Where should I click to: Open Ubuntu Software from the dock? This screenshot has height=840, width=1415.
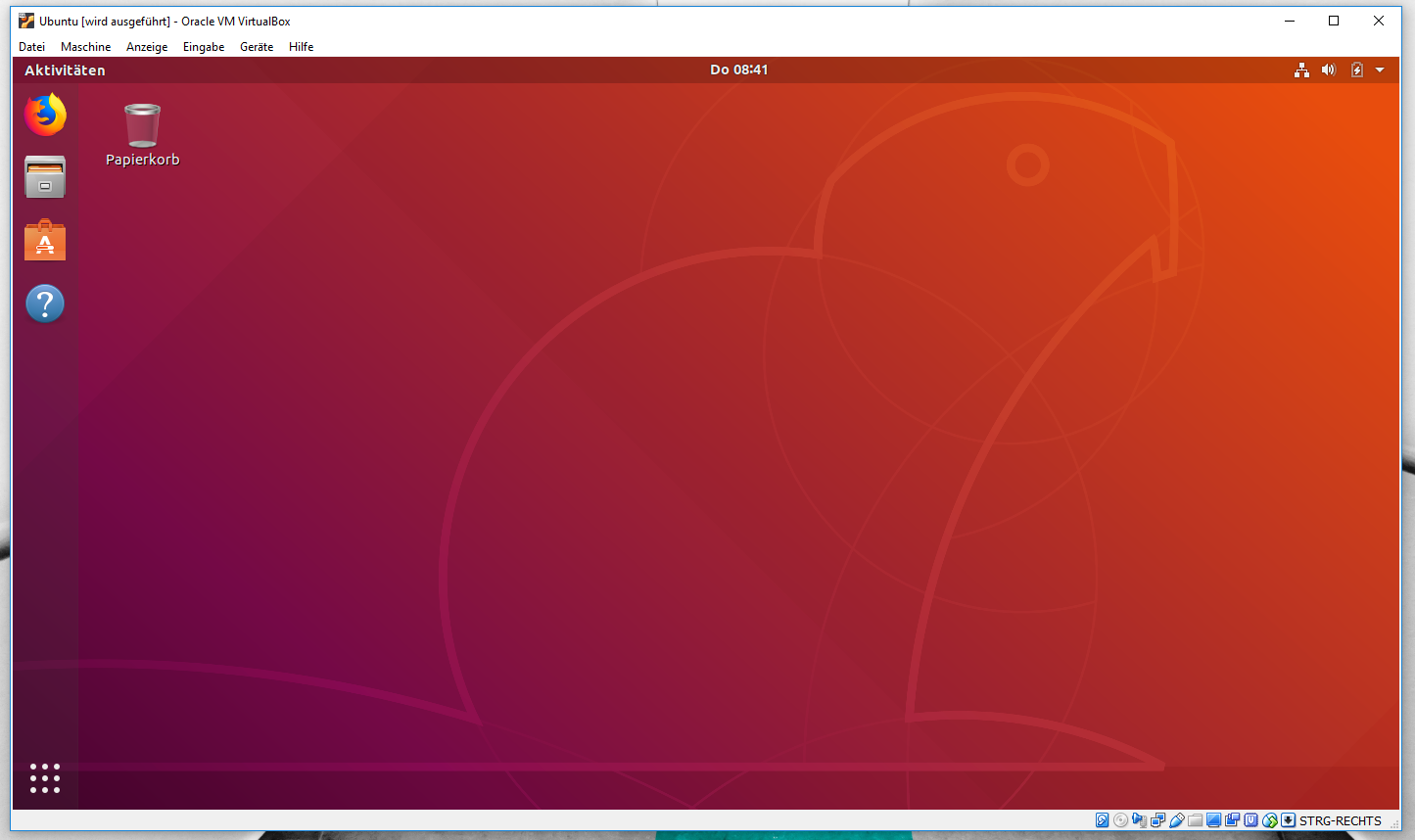tap(45, 240)
